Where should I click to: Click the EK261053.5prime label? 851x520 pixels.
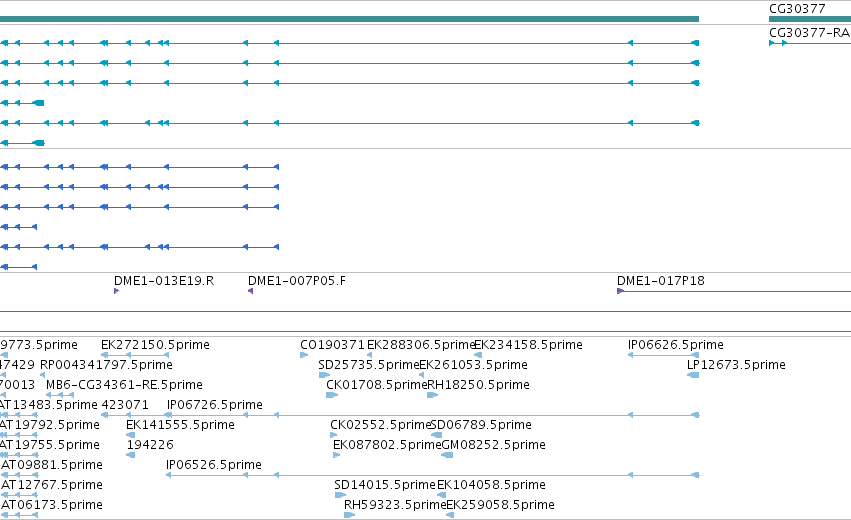473,365
